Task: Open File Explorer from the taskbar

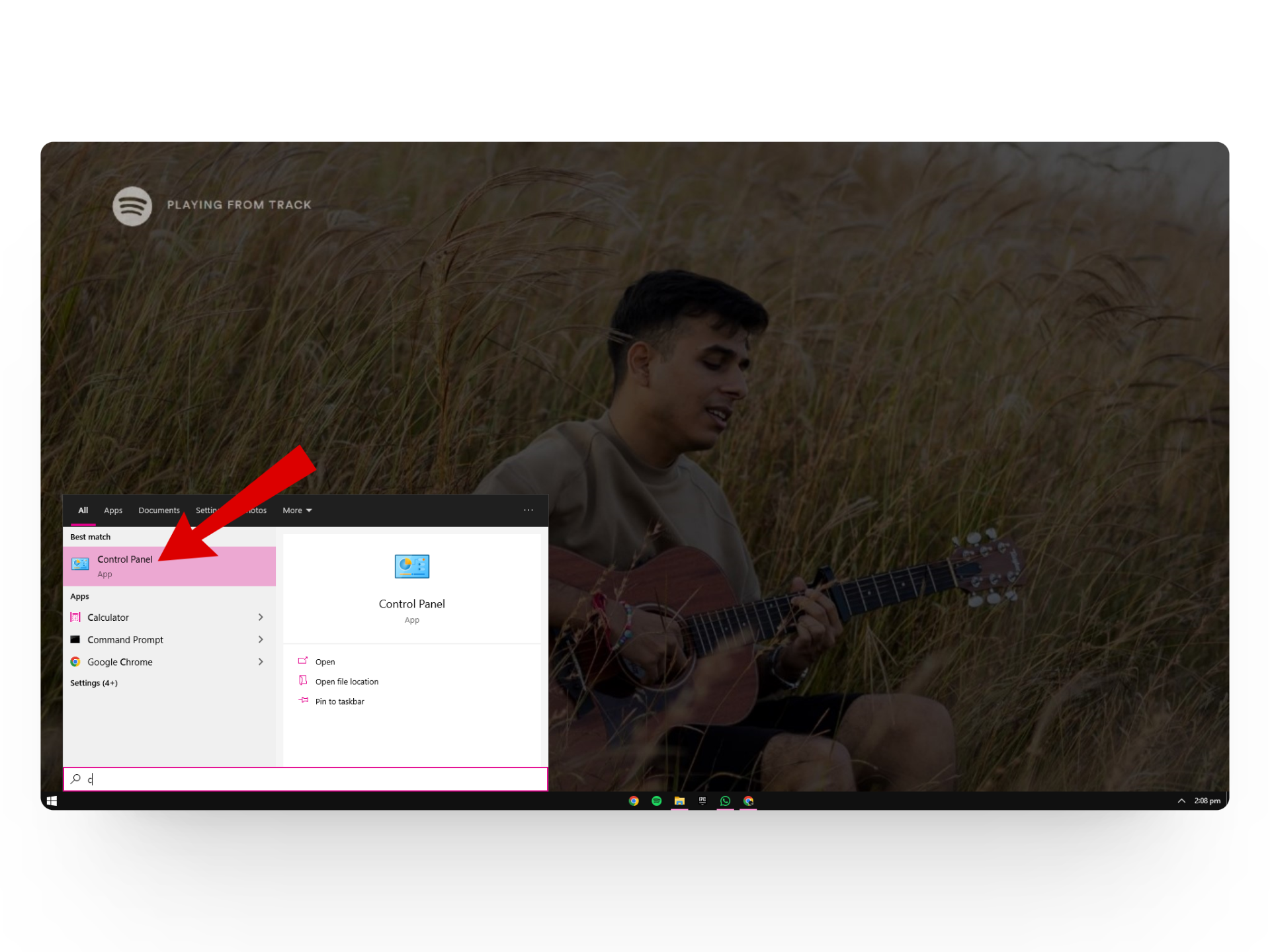Action: click(x=679, y=801)
